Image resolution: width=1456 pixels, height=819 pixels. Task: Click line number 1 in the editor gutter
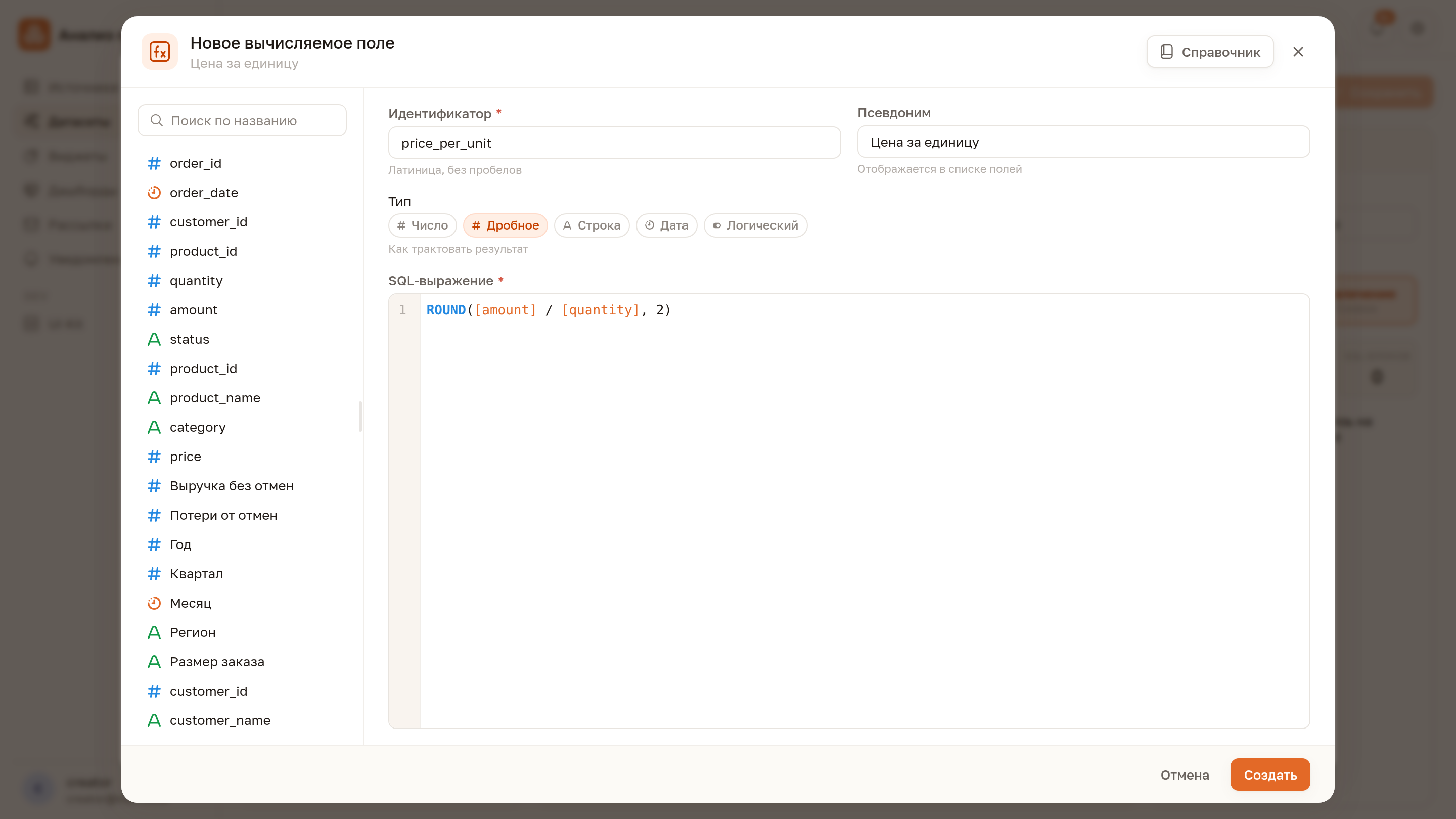[402, 310]
